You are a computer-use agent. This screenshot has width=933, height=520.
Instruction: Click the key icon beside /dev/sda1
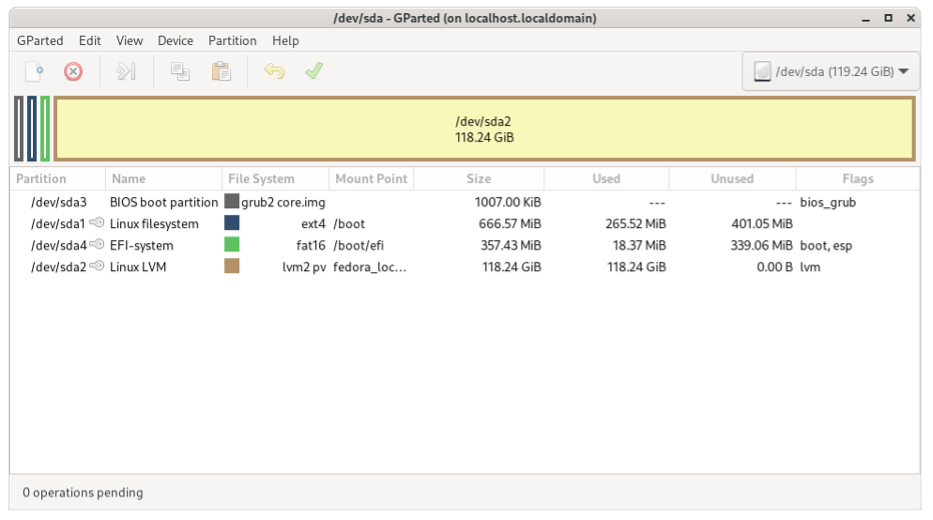pos(96,223)
